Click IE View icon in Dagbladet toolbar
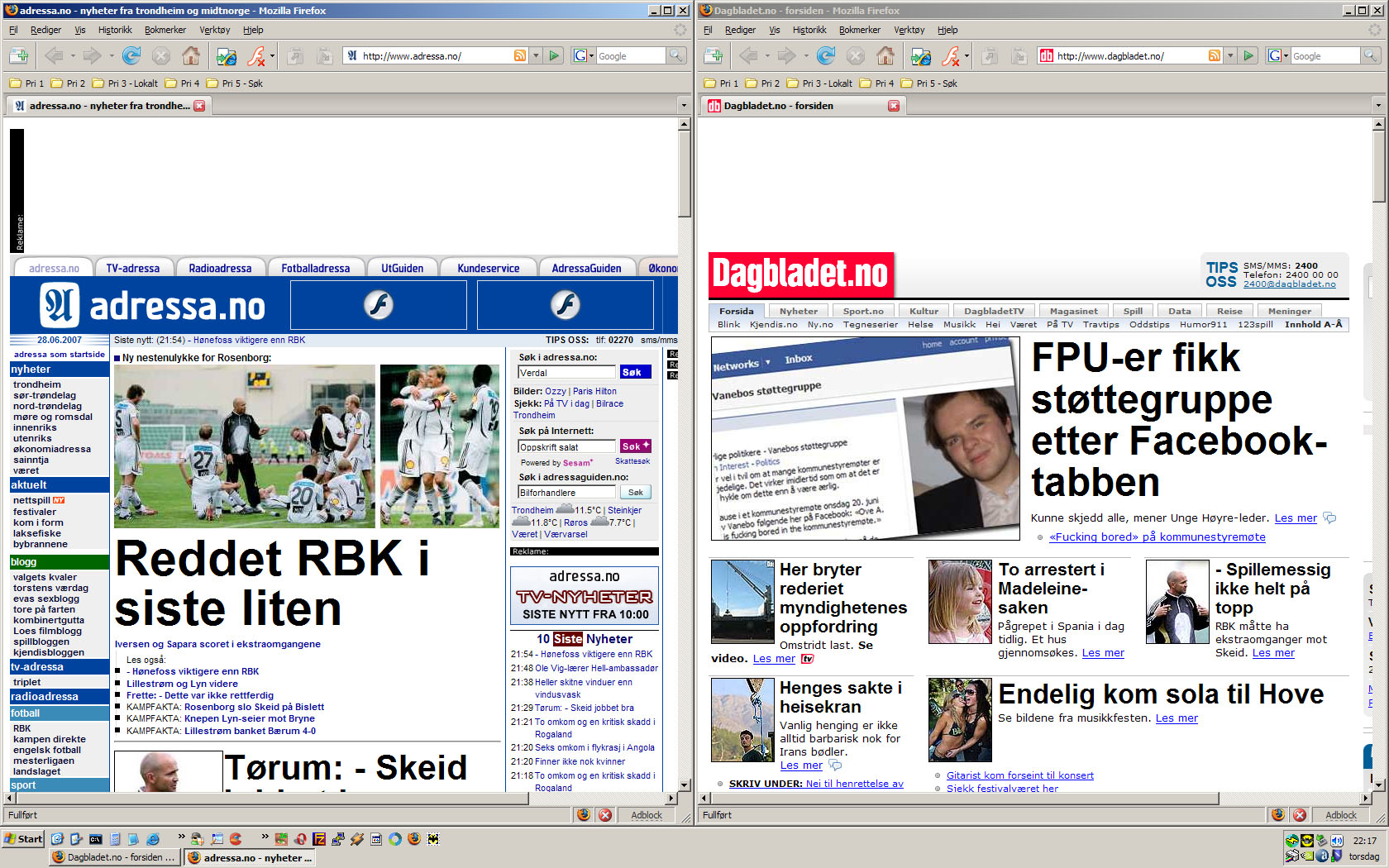 coord(920,55)
